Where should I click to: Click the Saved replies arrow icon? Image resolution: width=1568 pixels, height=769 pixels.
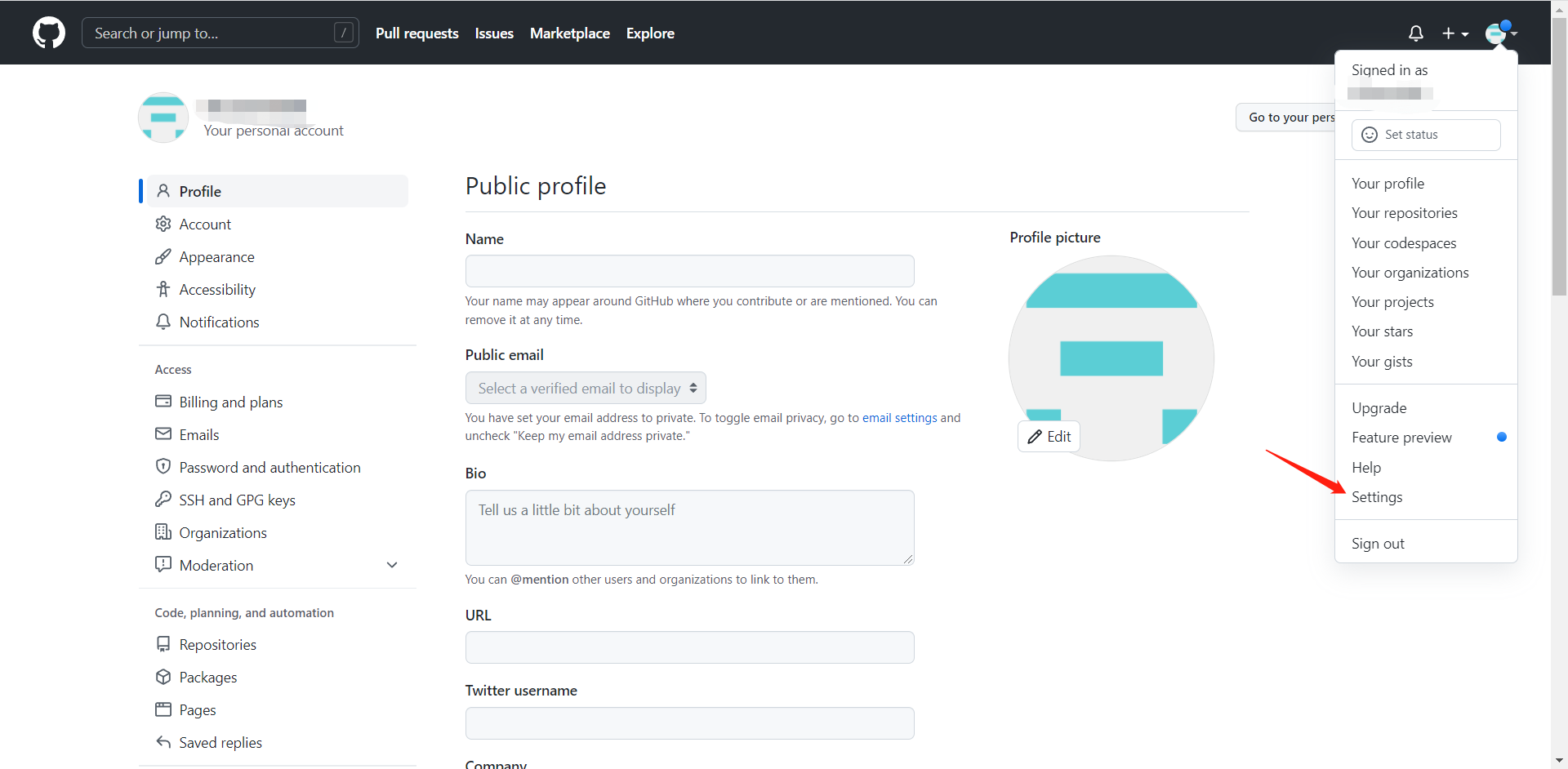[163, 742]
